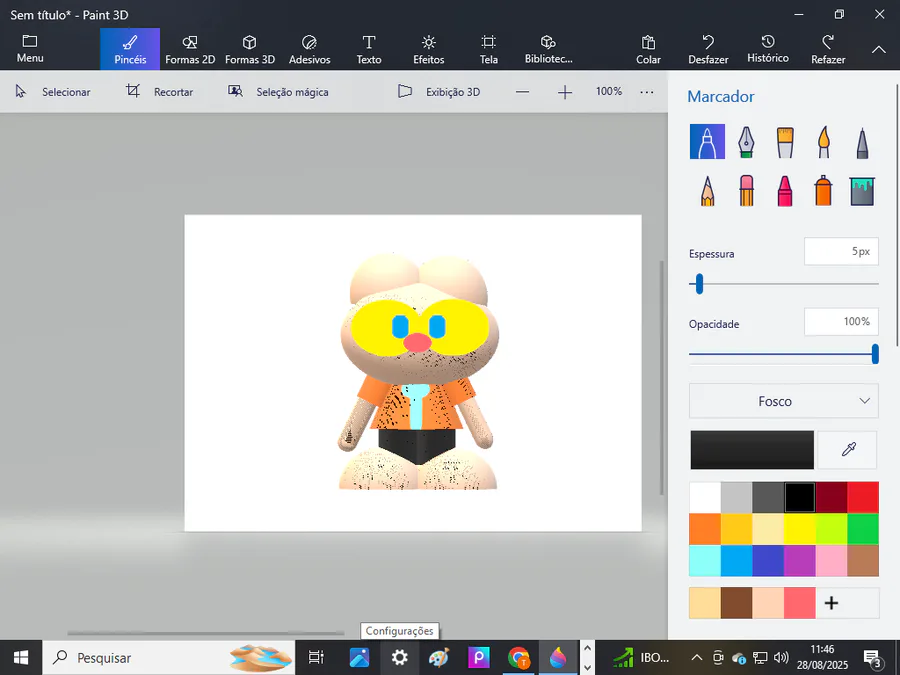Choose the black color swatch

pyautogui.click(x=800, y=497)
